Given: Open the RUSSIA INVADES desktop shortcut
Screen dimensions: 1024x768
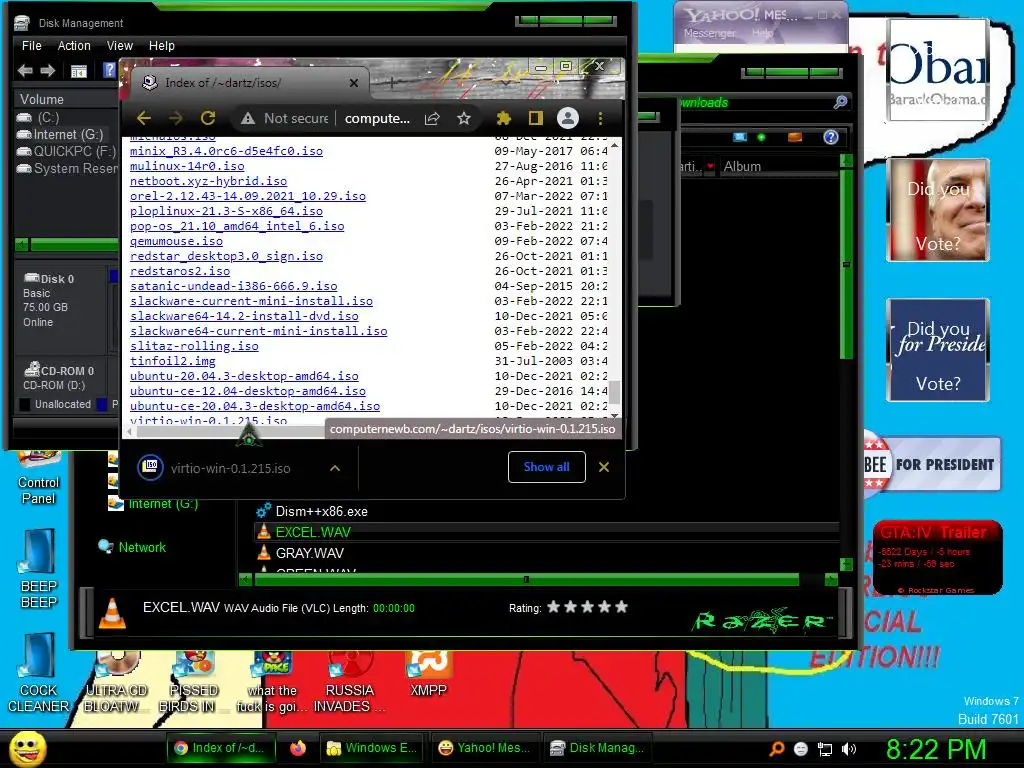Looking at the screenshot, I should pos(349,682).
